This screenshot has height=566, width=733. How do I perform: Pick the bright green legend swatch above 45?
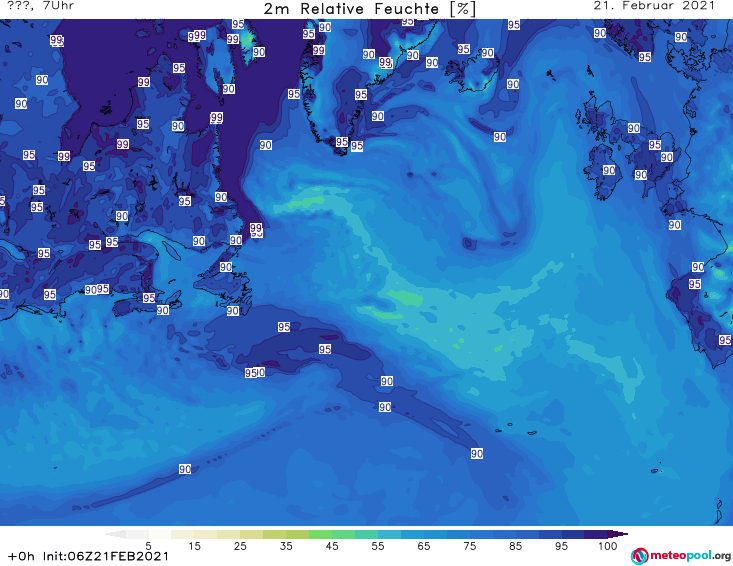click(x=320, y=534)
